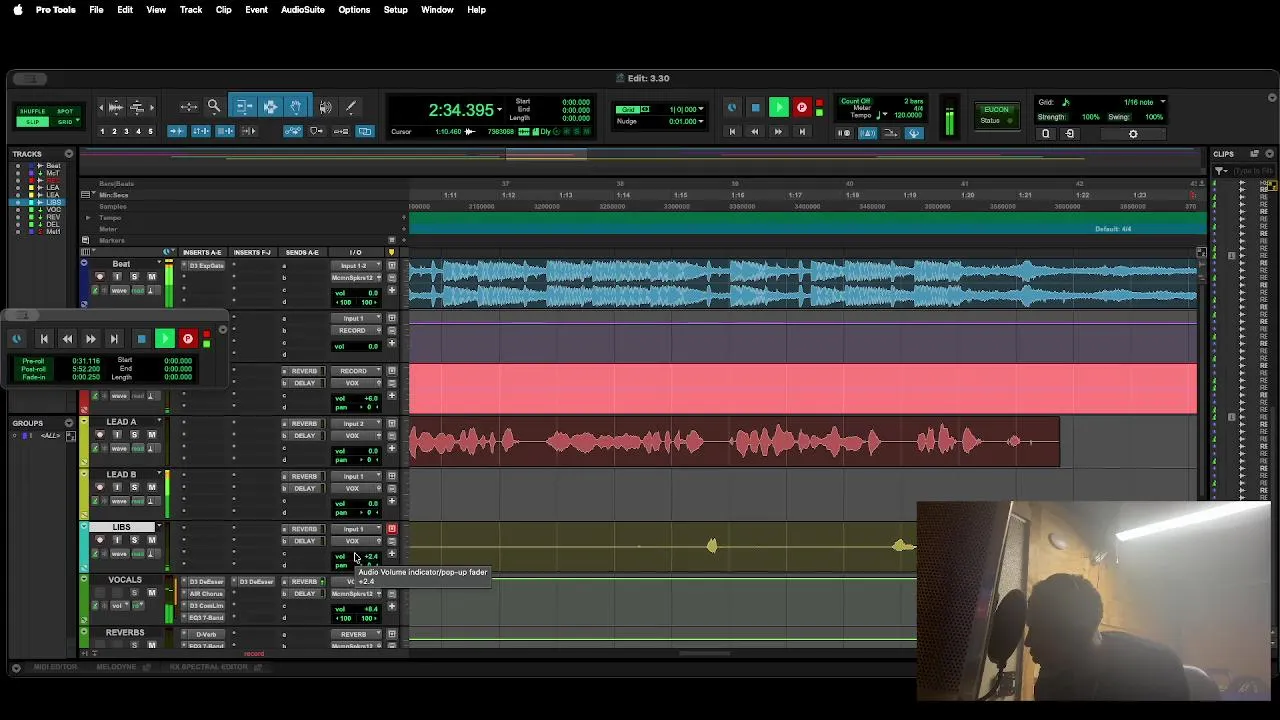This screenshot has height=720, width=1280.
Task: Toggle input monitoring on LIBS track
Action: (x=117, y=540)
